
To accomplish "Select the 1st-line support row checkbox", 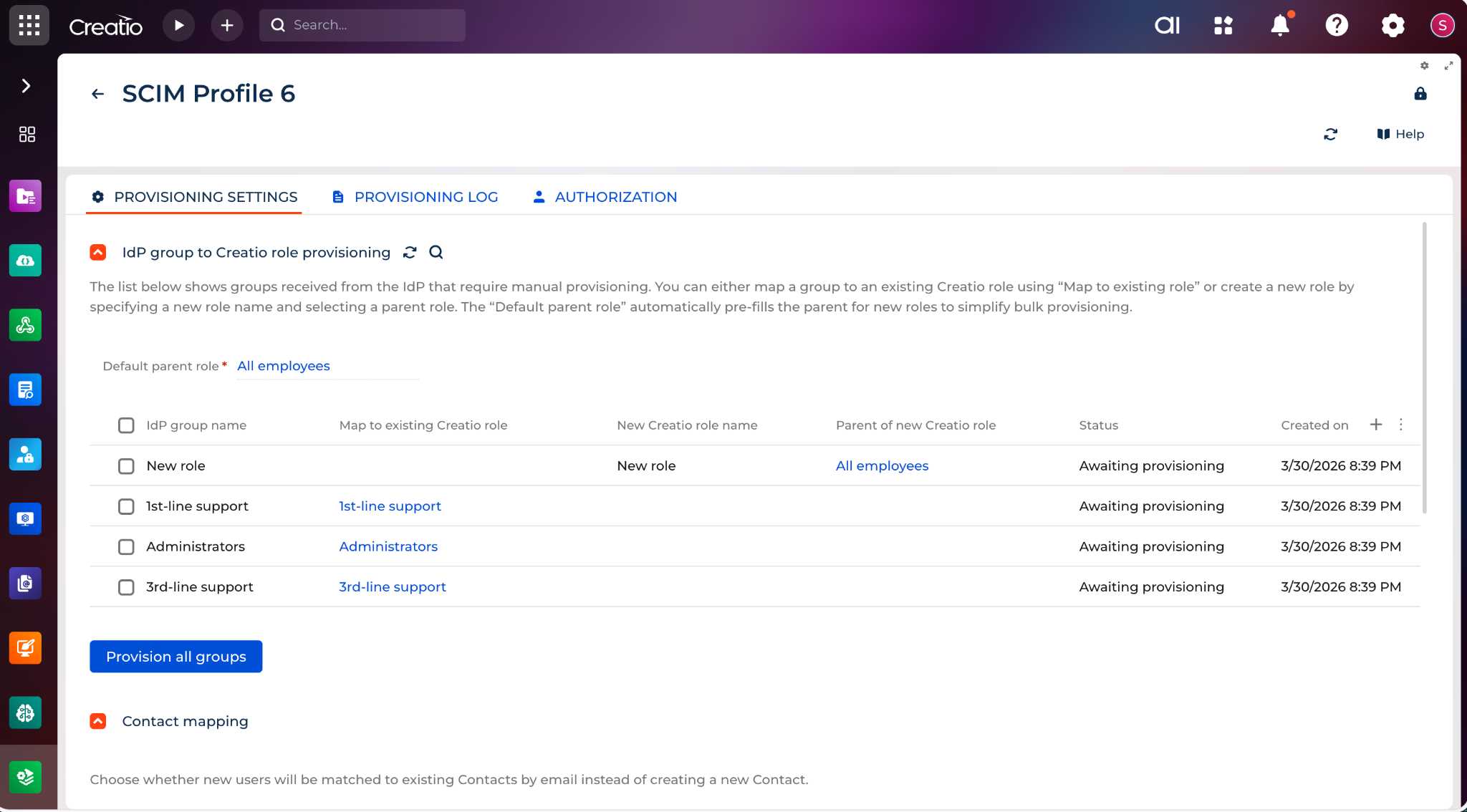I will (126, 507).
